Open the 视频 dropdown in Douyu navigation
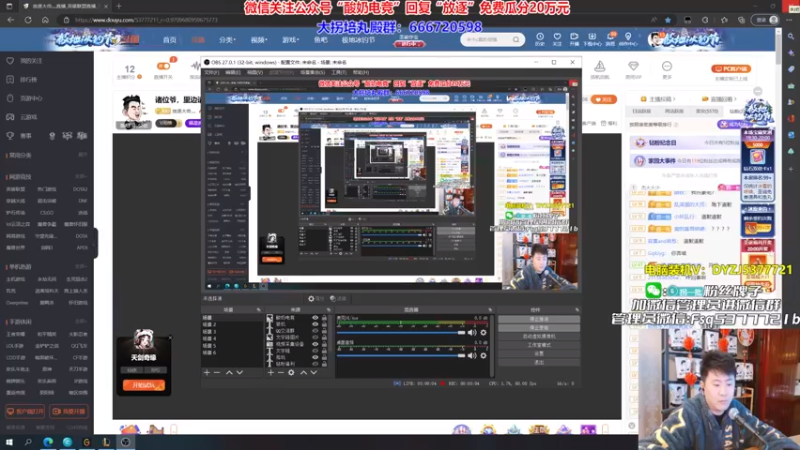 click(259, 40)
